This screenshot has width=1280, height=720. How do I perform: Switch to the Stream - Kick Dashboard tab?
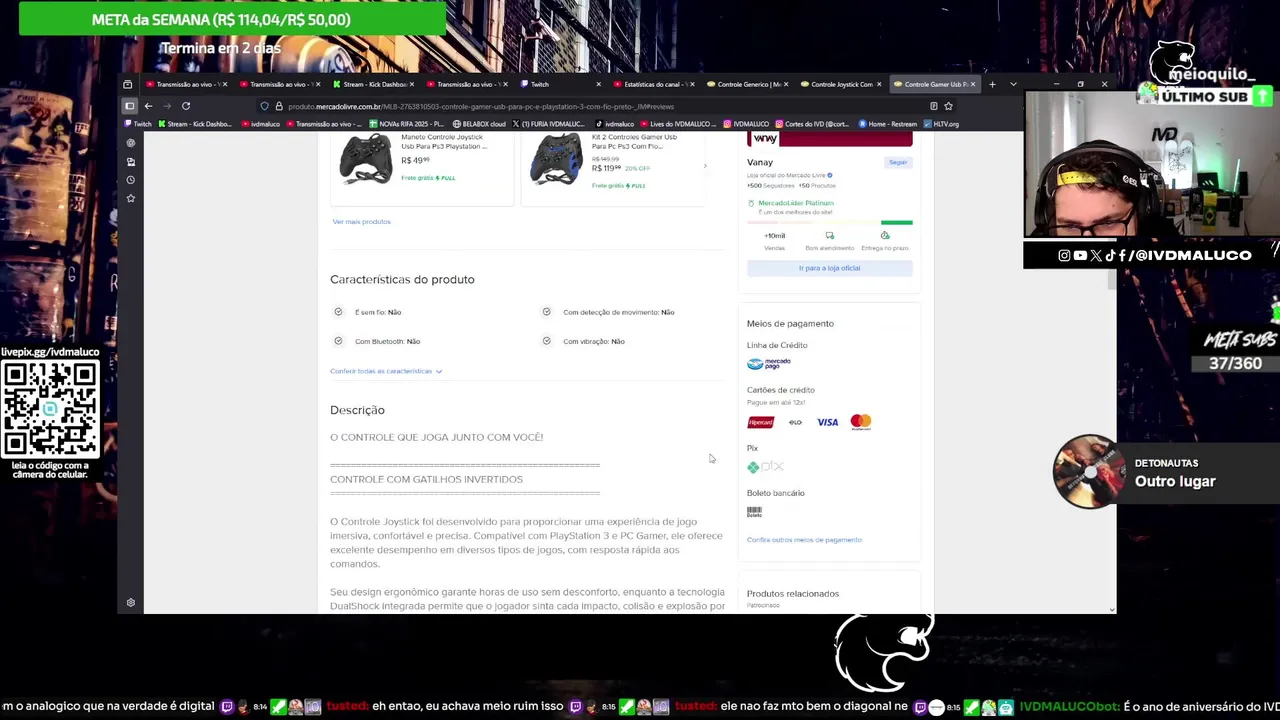[x=375, y=84]
